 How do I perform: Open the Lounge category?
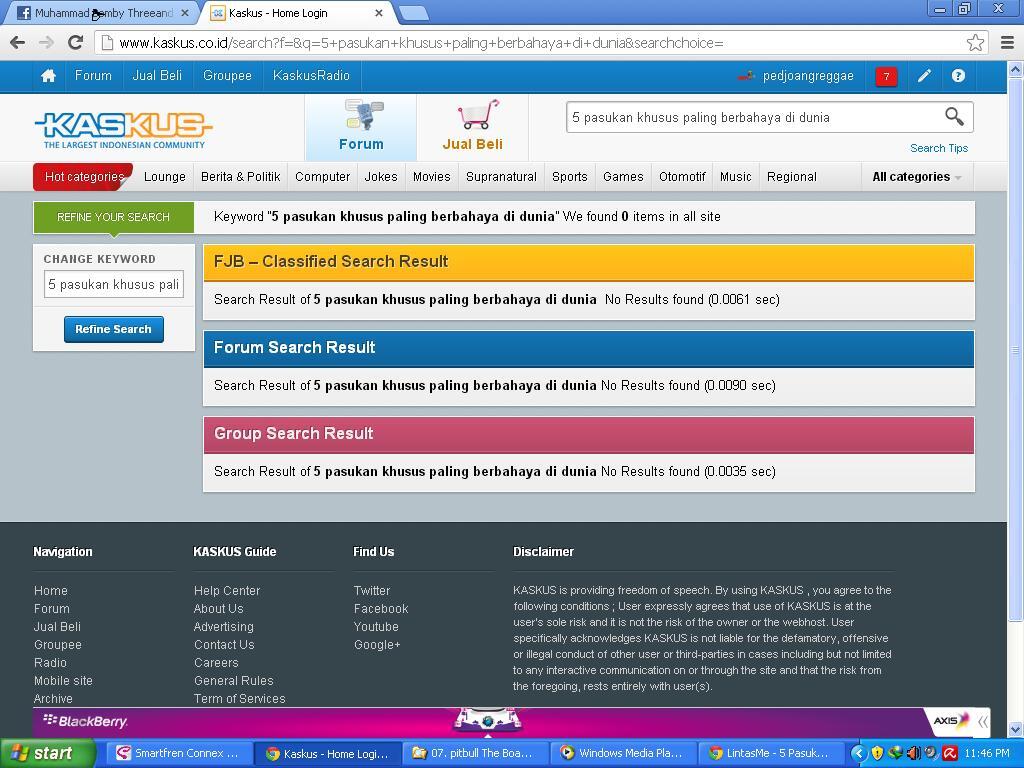165,177
